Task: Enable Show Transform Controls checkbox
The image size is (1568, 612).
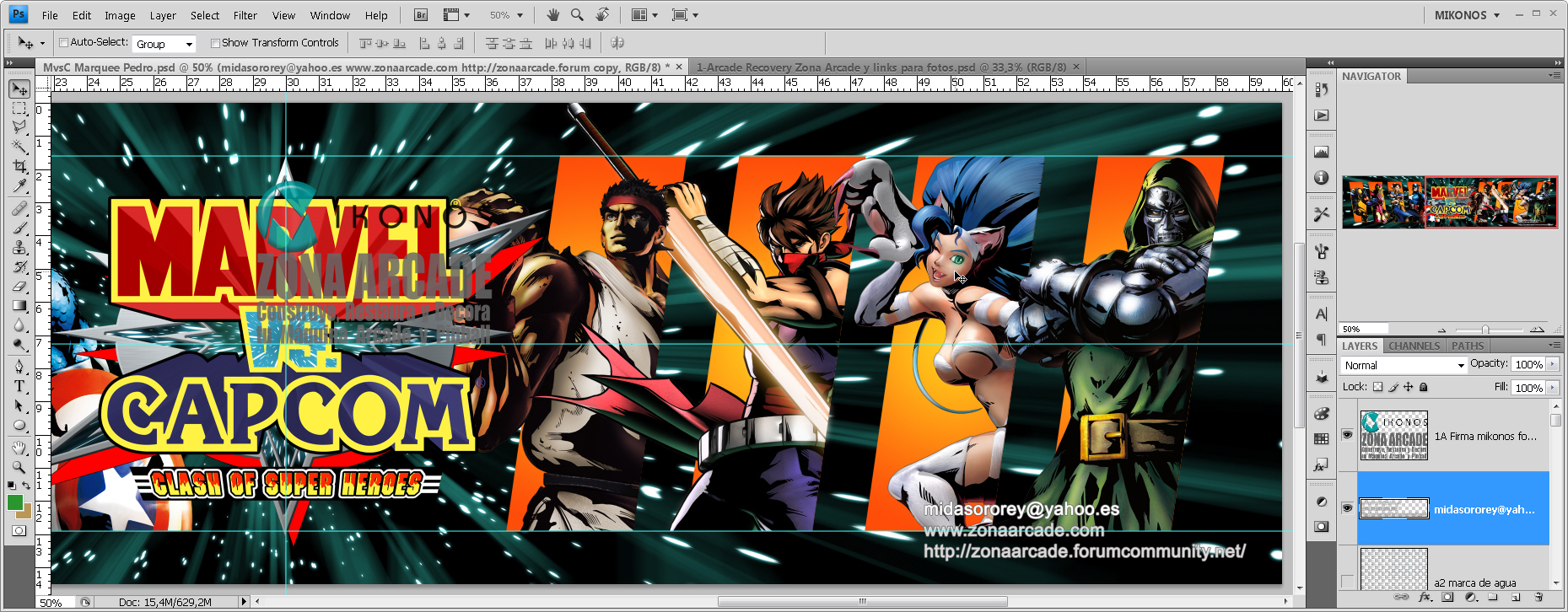Action: pyautogui.click(x=215, y=43)
